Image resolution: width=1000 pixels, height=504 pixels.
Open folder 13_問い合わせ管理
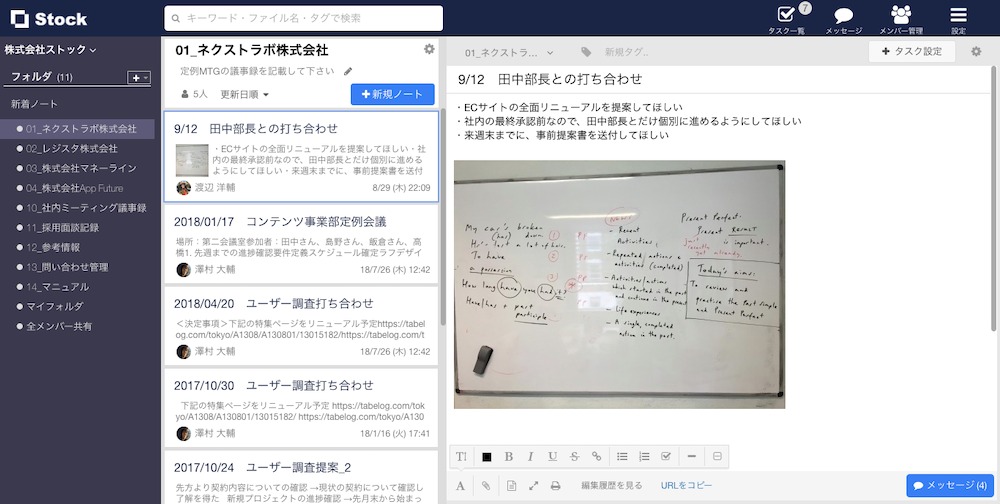click(67, 267)
